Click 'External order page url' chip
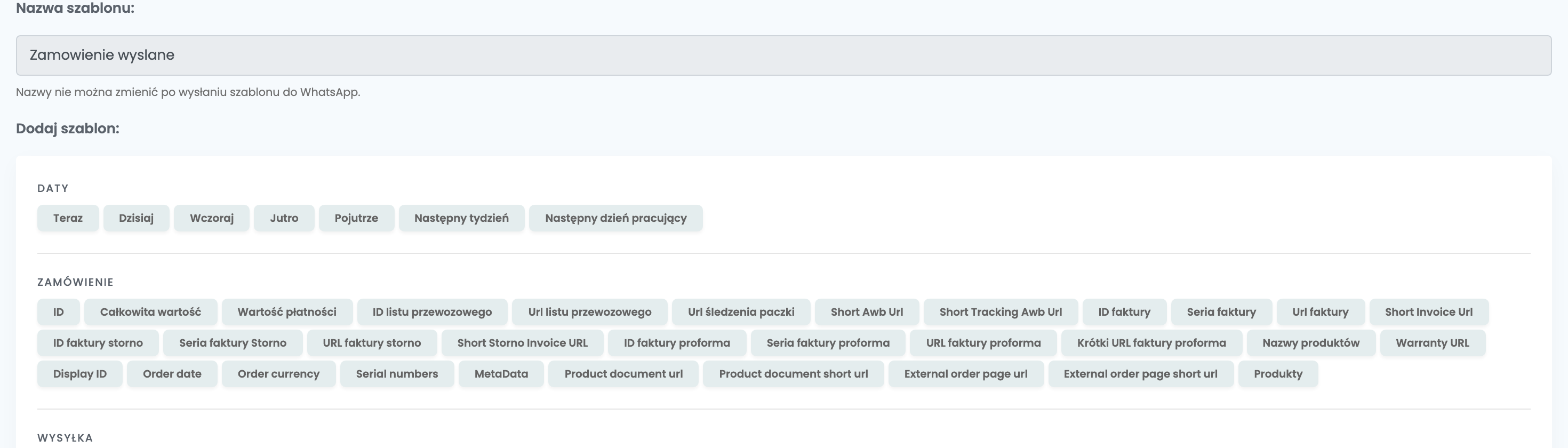Viewport: 1568px width, 448px height. click(x=966, y=374)
